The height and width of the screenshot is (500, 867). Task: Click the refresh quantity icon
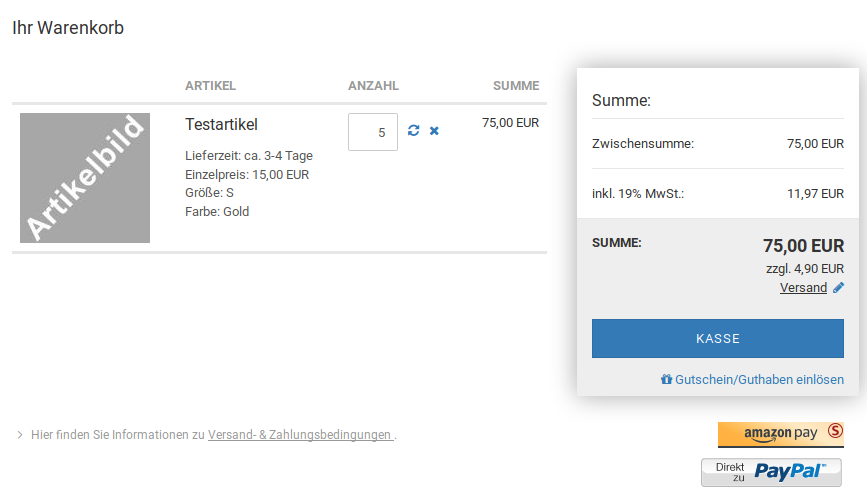[x=414, y=131]
